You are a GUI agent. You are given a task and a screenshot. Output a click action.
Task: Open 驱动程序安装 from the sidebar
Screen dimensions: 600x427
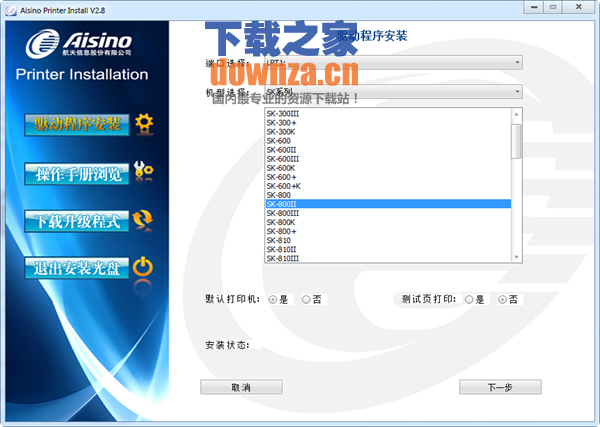(x=77, y=124)
